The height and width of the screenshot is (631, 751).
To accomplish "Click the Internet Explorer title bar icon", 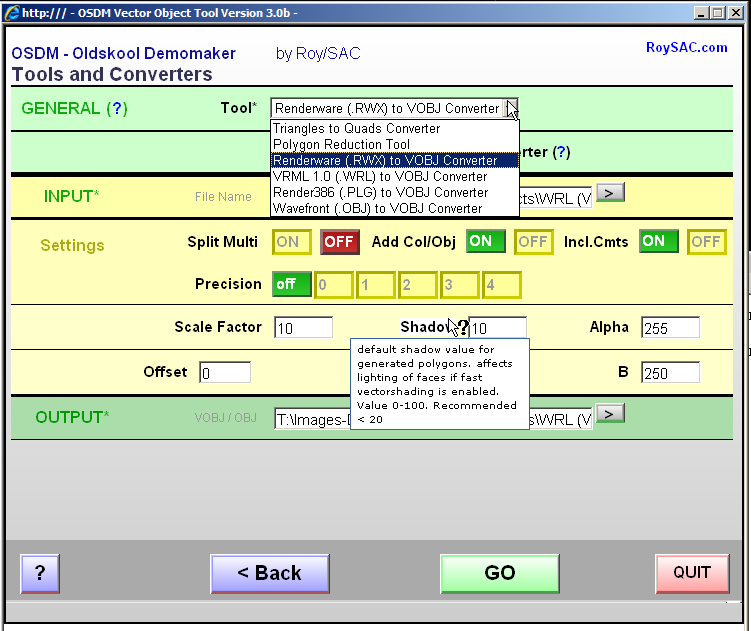I will 11,13.
